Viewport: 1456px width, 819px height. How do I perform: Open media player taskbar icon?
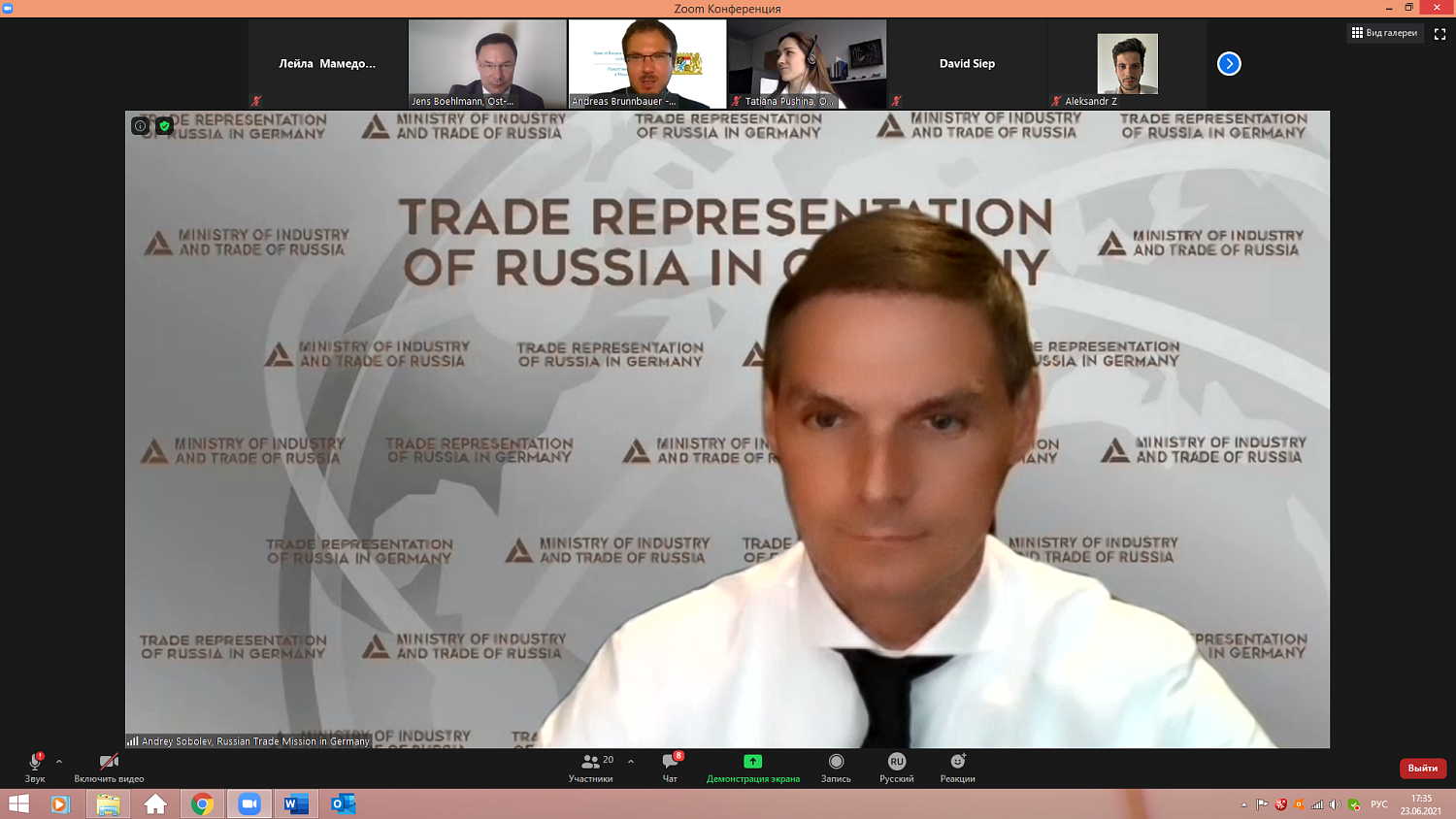(60, 803)
